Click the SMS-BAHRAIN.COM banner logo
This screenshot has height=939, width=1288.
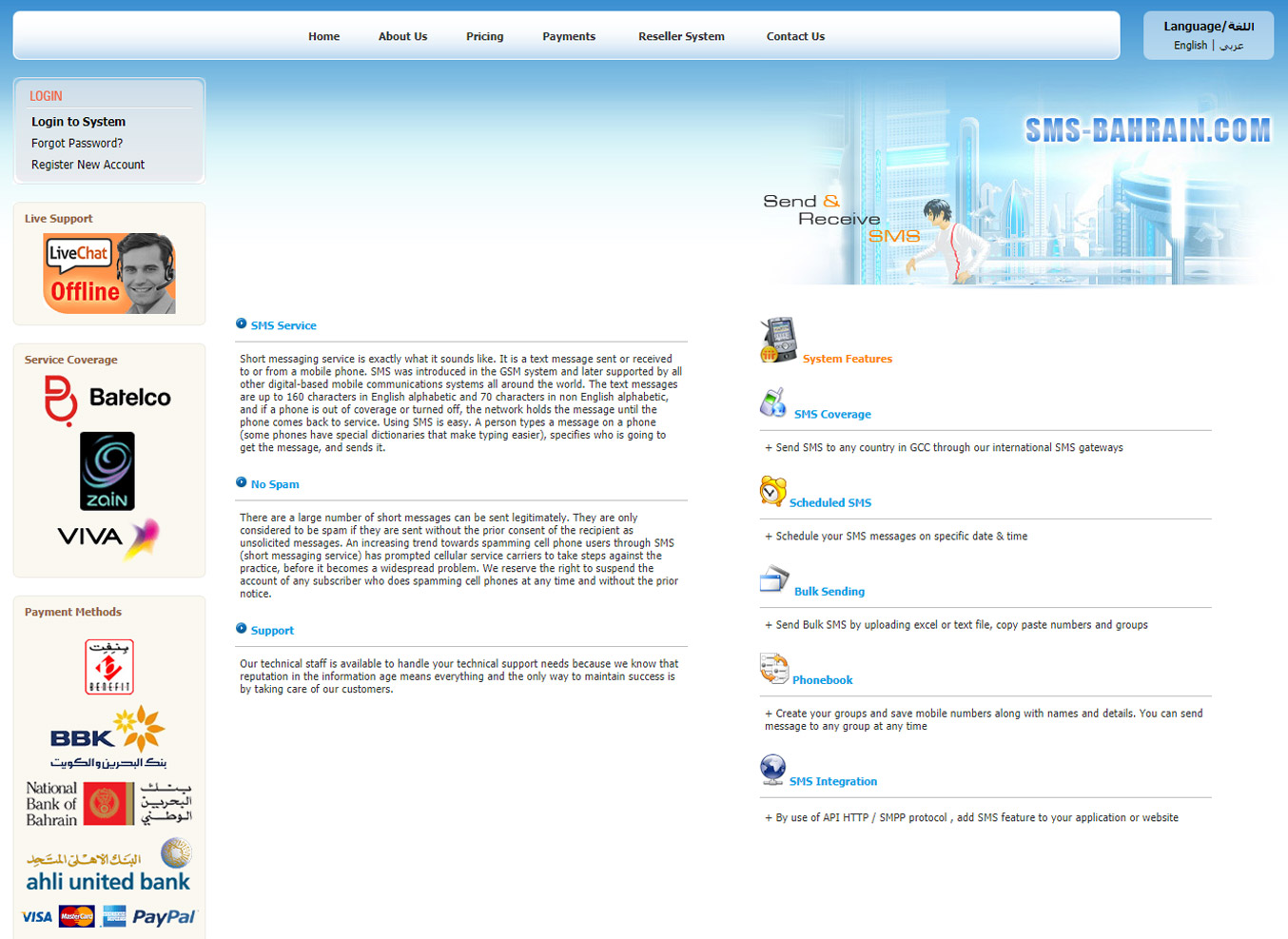click(x=1147, y=130)
